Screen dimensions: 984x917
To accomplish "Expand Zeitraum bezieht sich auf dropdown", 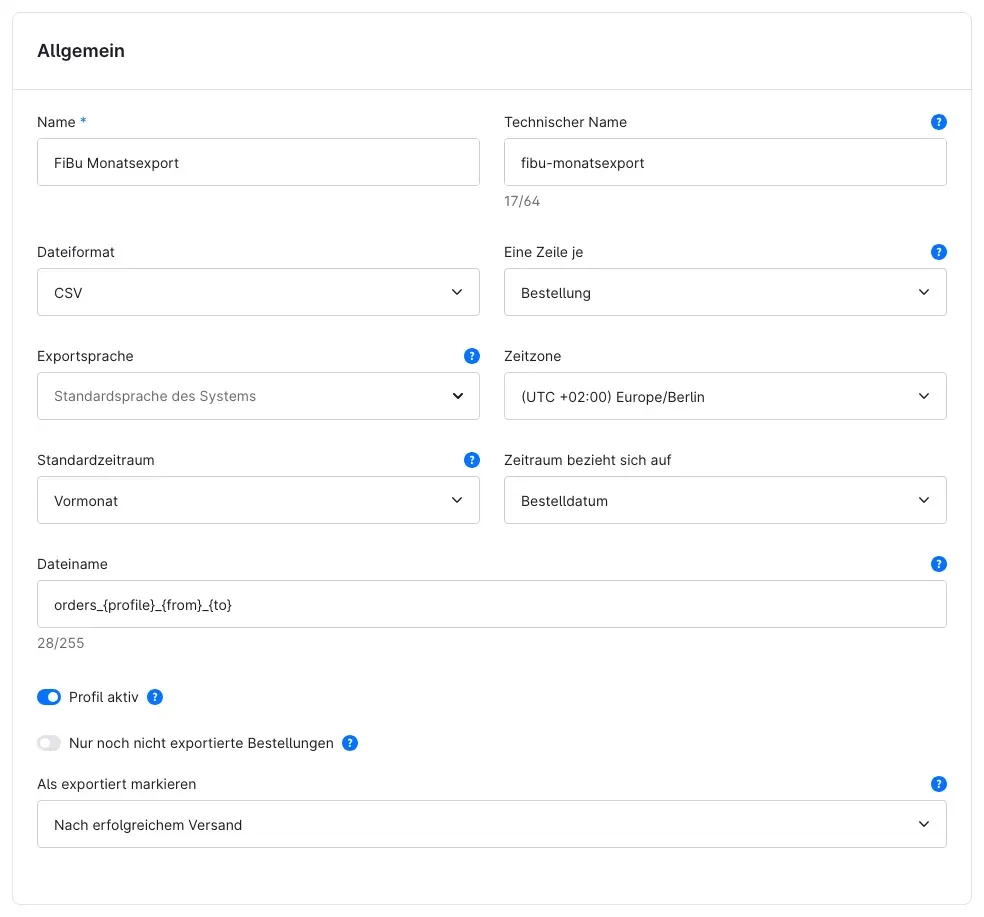I will coord(725,500).
